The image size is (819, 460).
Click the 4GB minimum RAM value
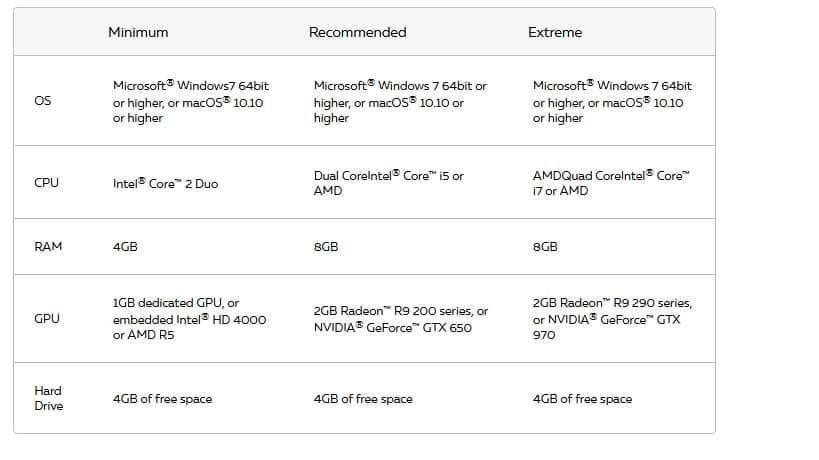click(125, 246)
